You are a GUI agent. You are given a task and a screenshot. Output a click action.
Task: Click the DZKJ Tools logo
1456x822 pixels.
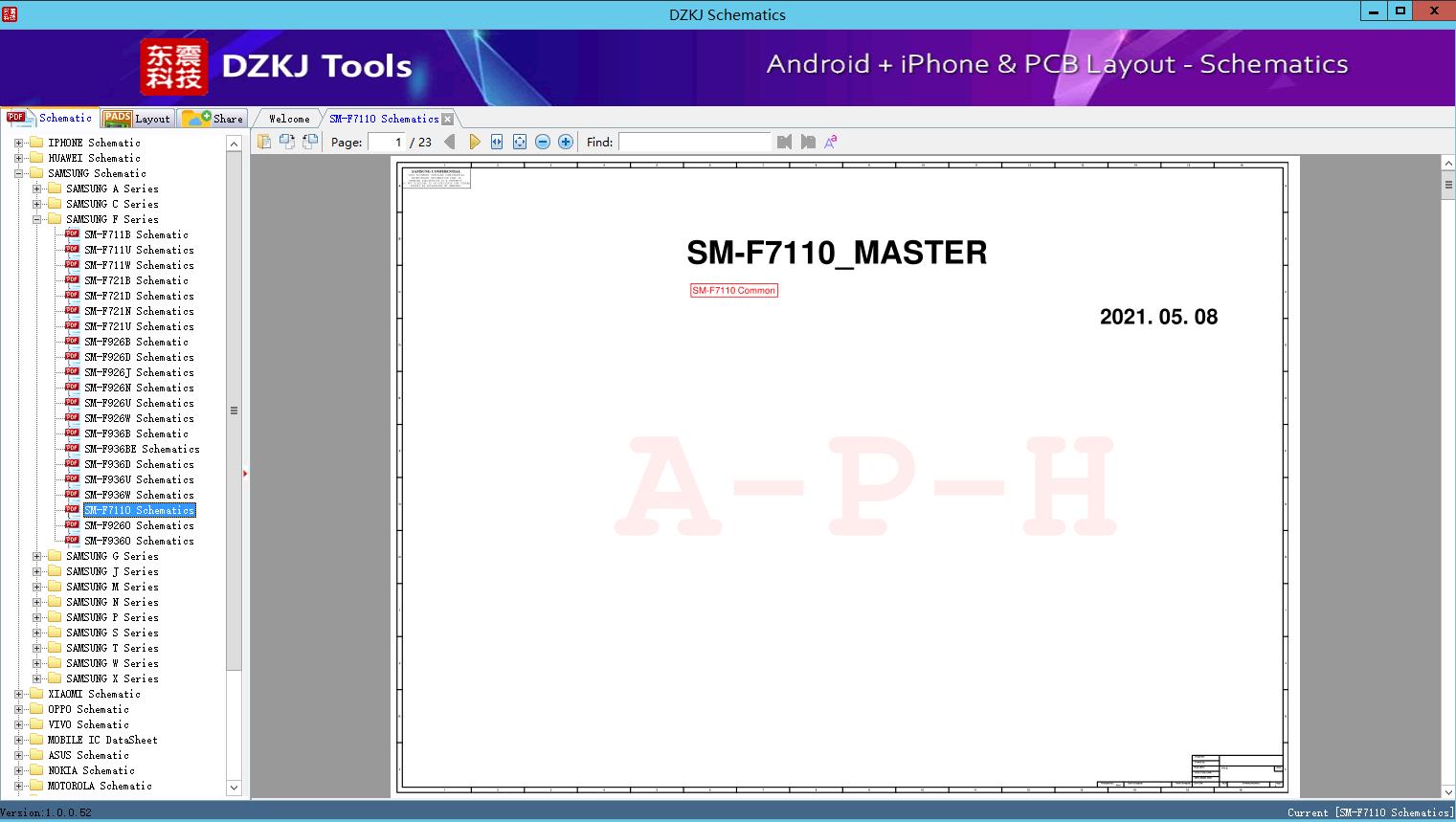click(277, 66)
